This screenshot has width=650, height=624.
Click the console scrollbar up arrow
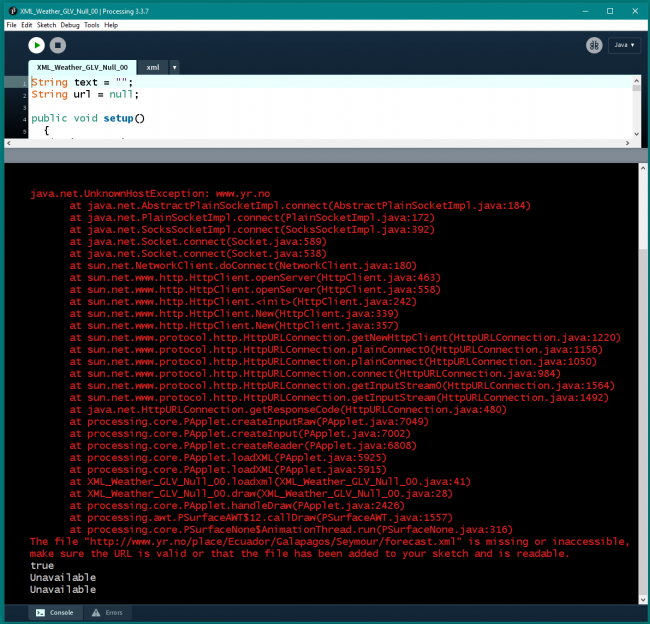[643, 168]
